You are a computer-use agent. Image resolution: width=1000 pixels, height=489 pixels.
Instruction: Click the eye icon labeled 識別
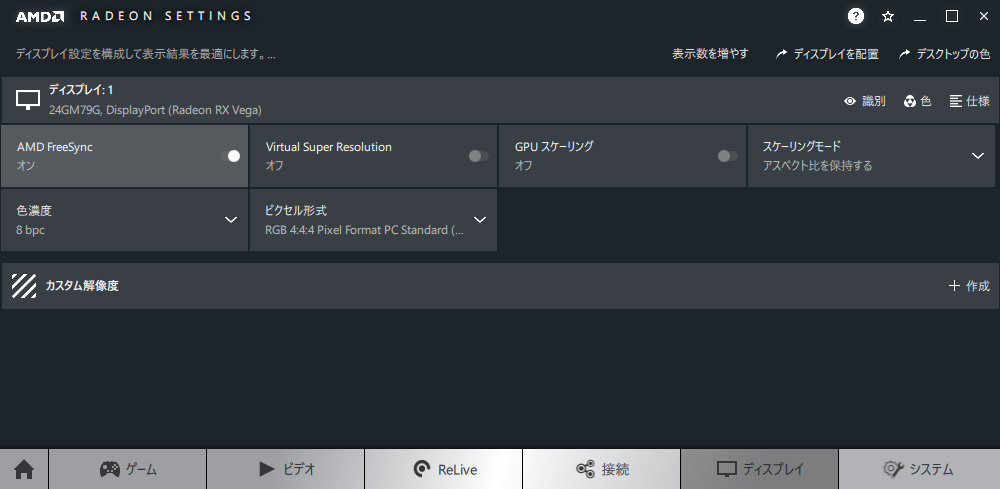[x=851, y=101]
